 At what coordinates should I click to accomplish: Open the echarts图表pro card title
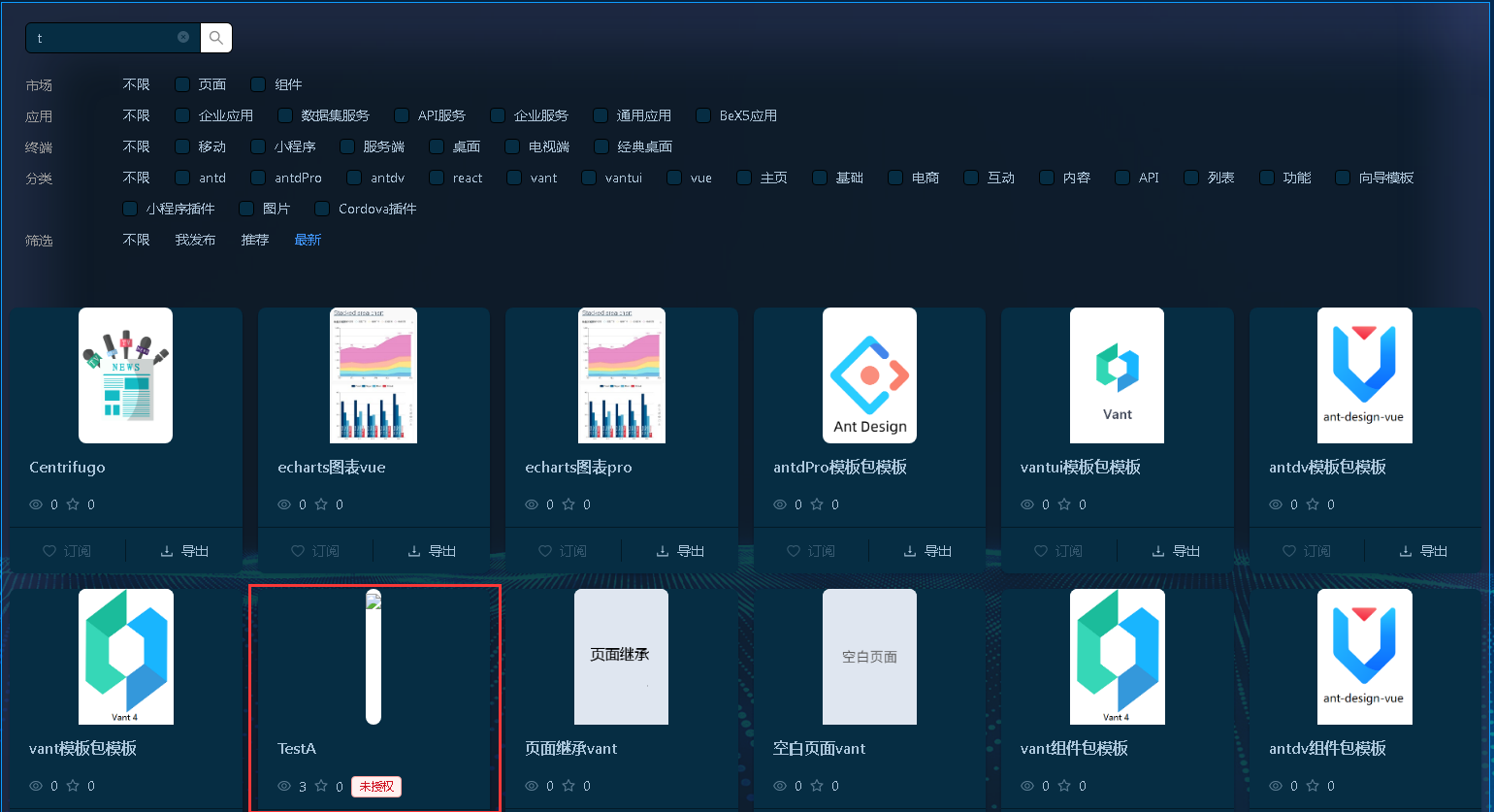[x=578, y=467]
